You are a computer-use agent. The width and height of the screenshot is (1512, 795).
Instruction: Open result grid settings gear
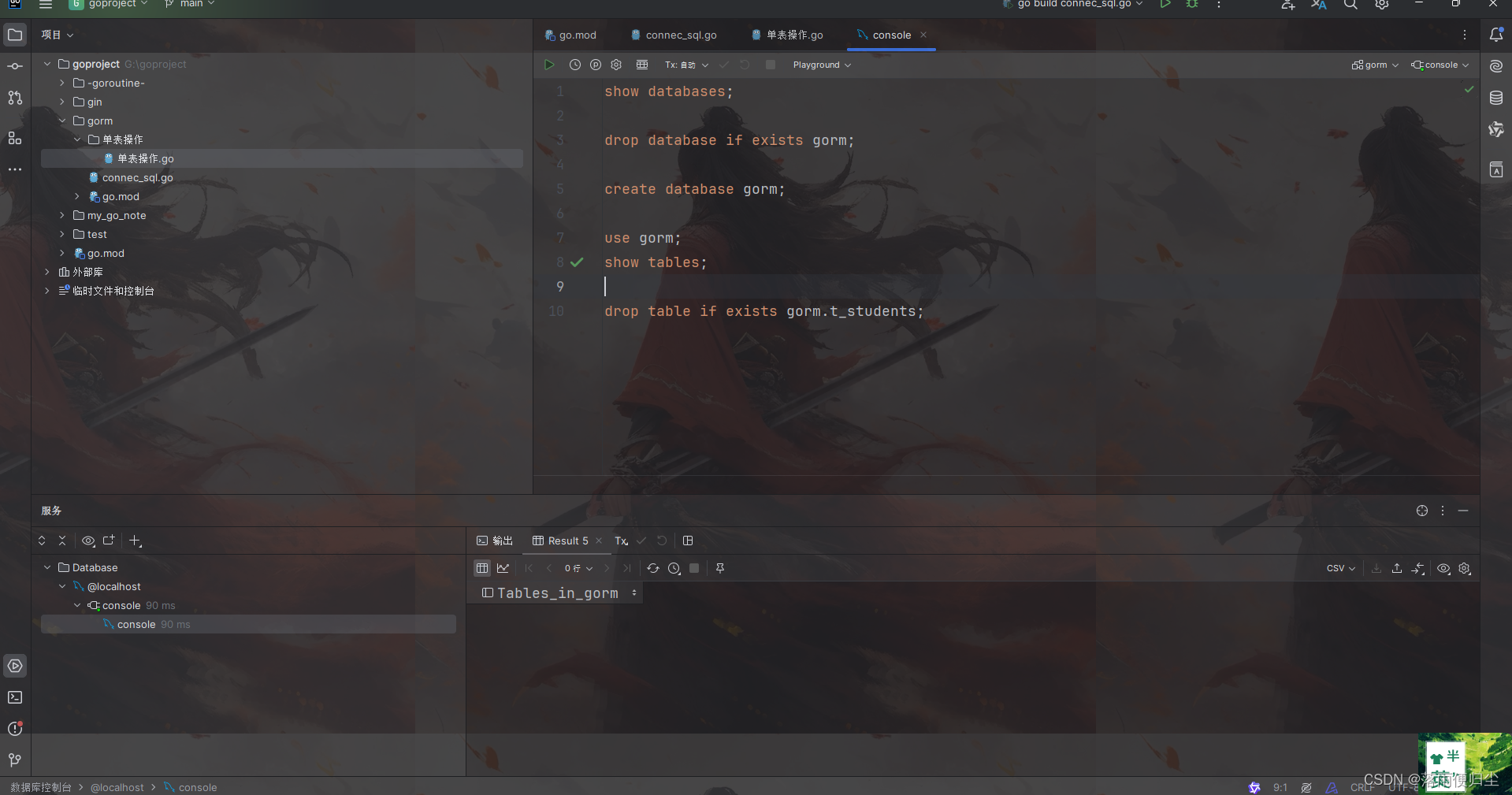point(1465,568)
